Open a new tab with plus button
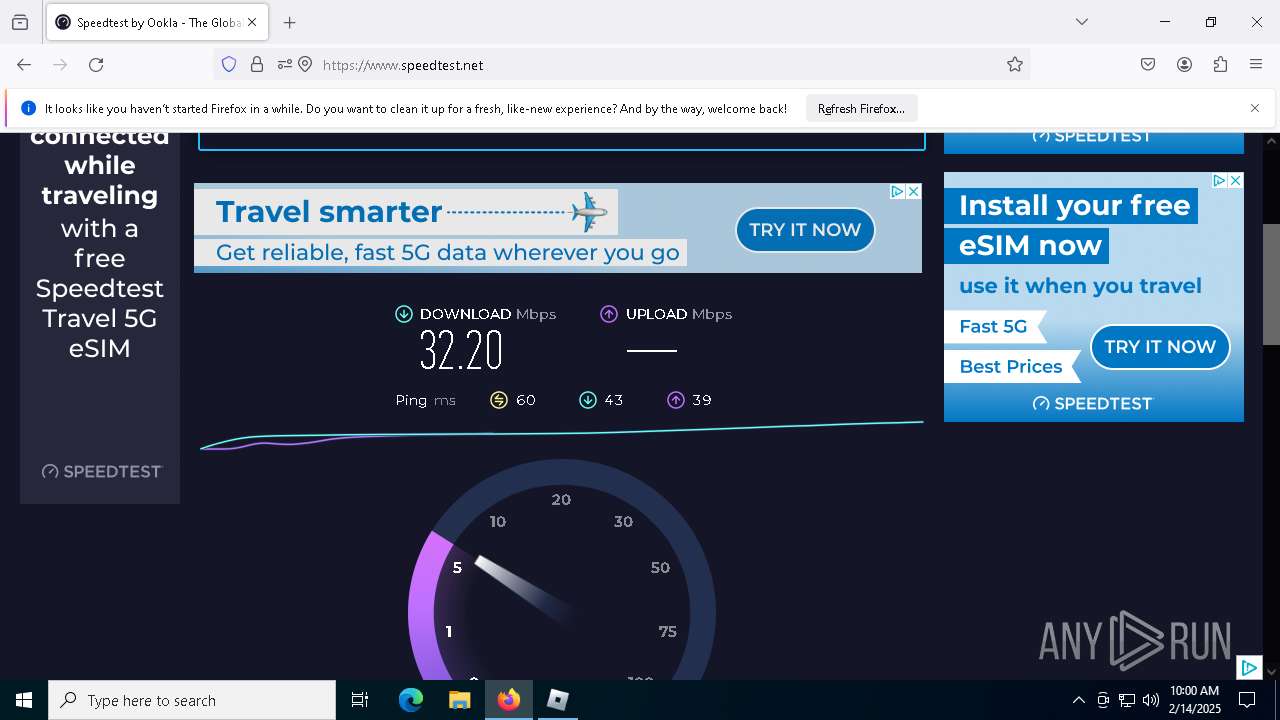The height and width of the screenshot is (720, 1280). coord(290,22)
